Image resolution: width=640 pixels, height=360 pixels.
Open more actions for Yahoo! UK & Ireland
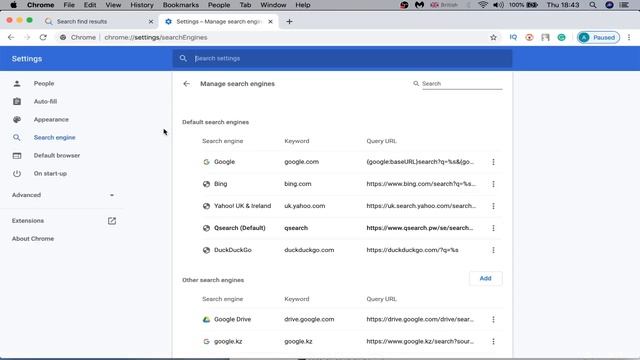(x=493, y=206)
